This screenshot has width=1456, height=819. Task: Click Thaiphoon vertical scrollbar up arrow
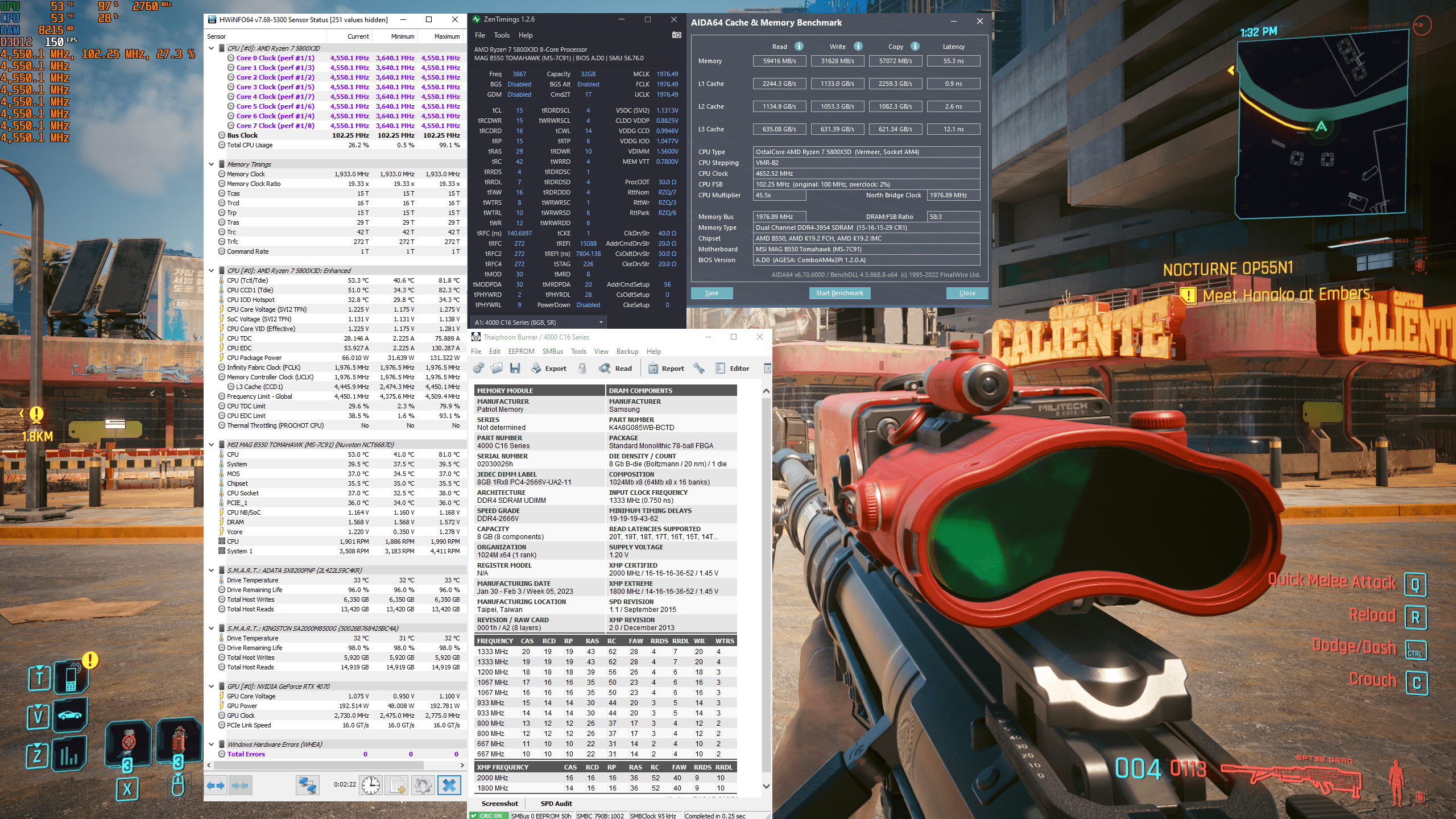(766, 391)
